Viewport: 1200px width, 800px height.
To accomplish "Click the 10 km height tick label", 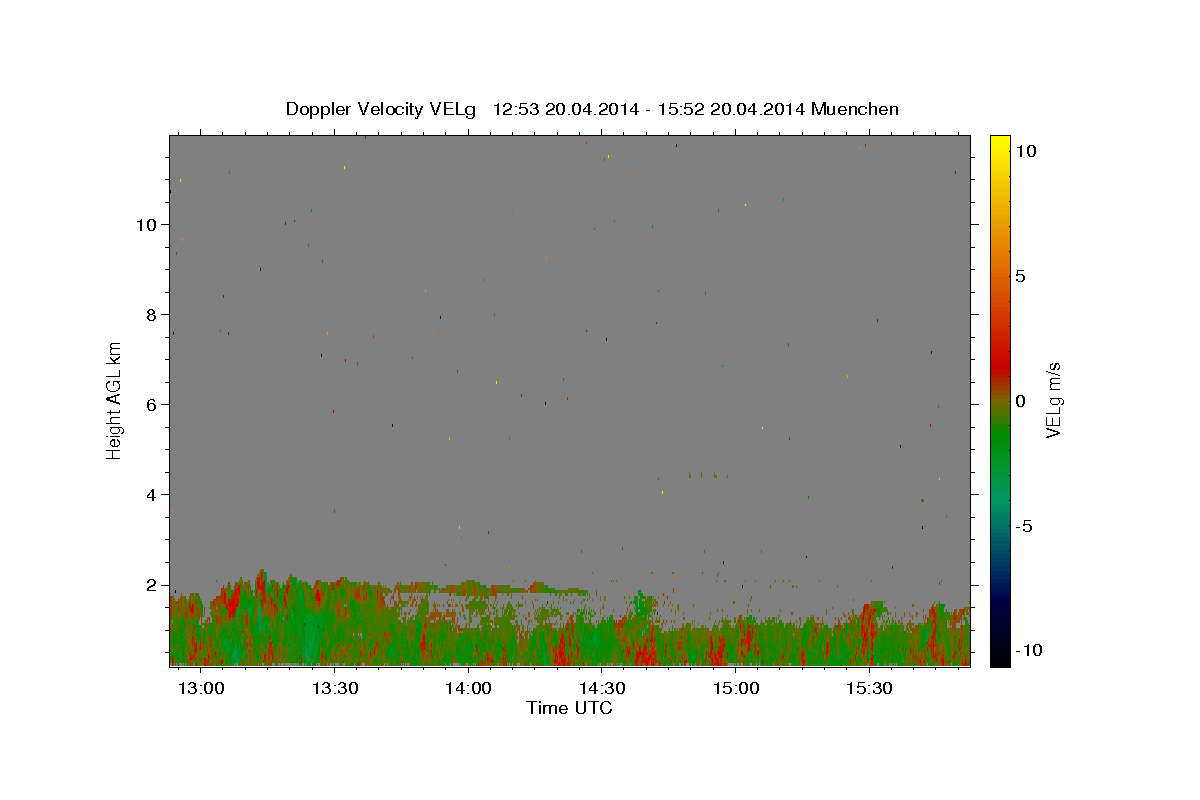I will click(x=145, y=224).
